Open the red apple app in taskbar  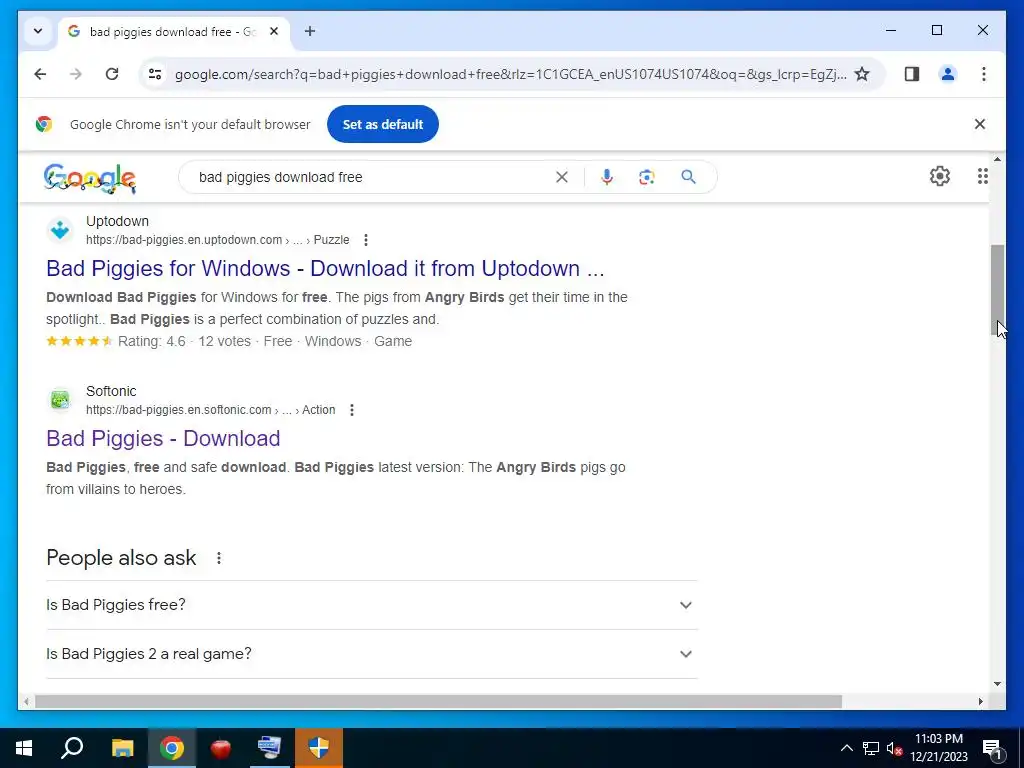[x=221, y=748]
